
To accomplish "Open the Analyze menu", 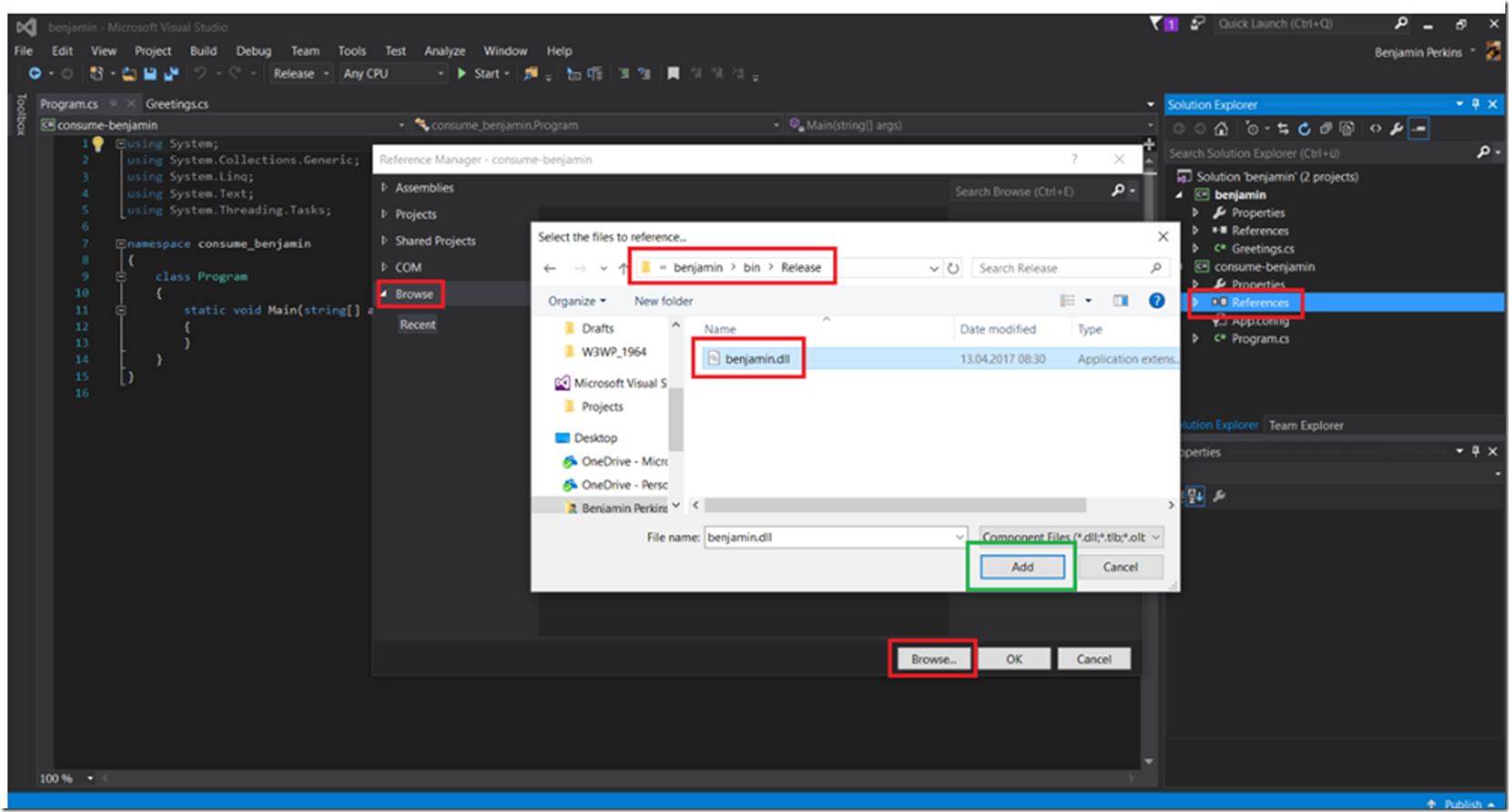I will pyautogui.click(x=444, y=51).
